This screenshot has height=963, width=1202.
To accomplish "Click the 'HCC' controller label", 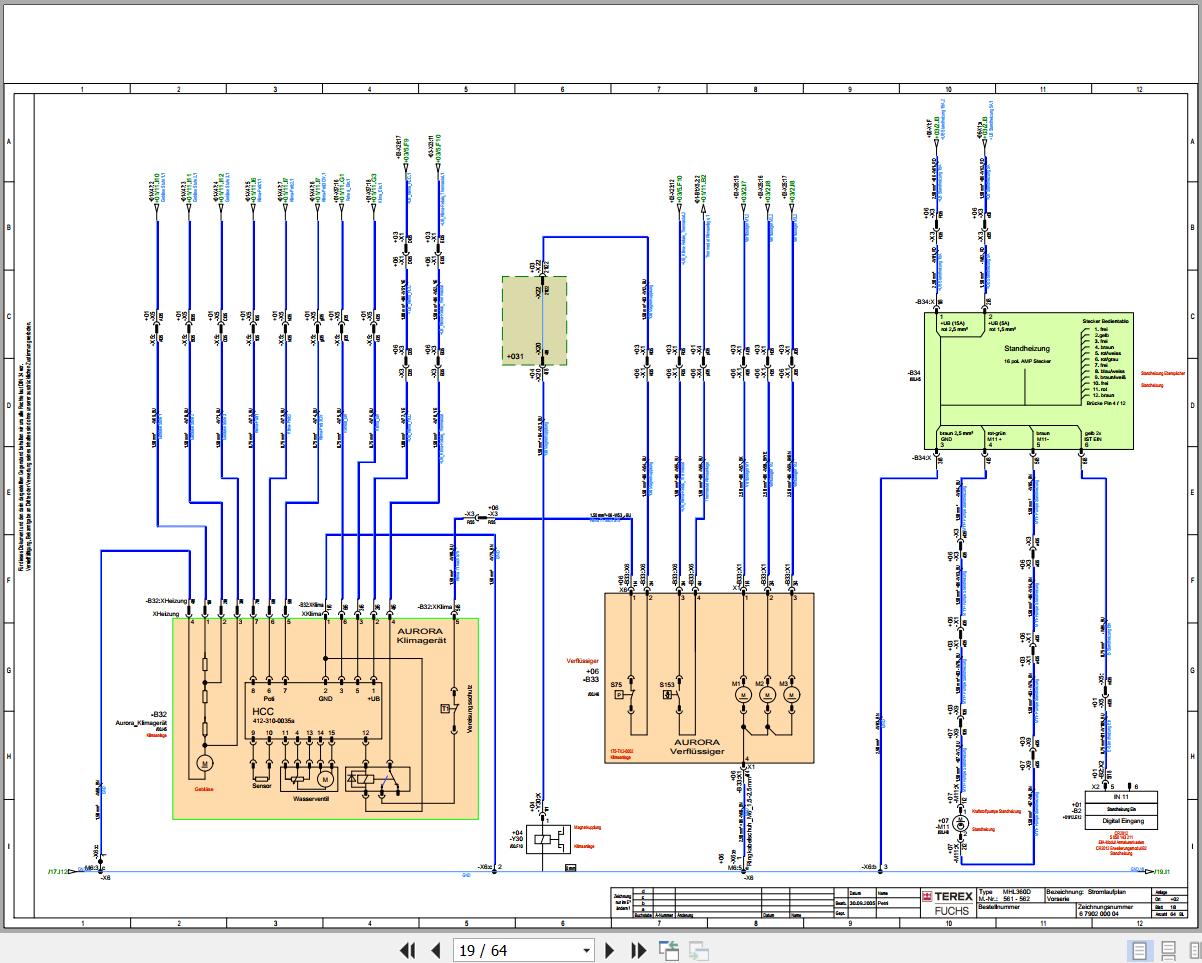I will point(262,713).
